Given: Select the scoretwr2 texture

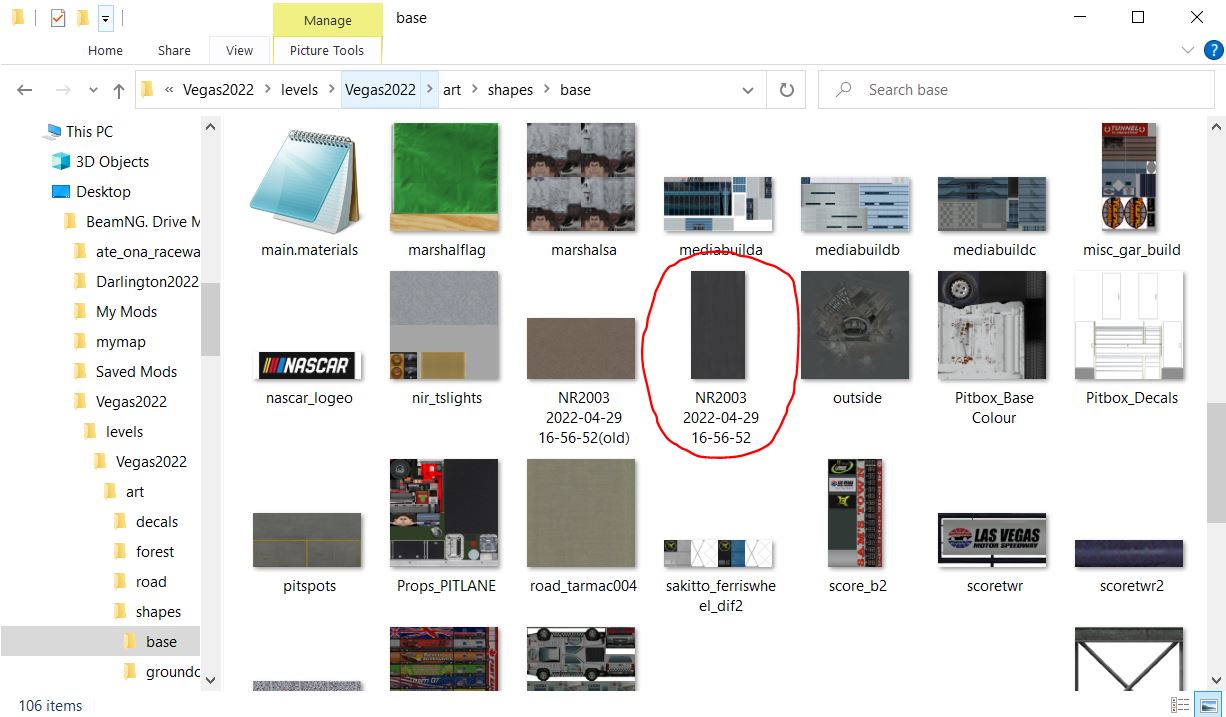Looking at the screenshot, I should tap(1130, 567).
